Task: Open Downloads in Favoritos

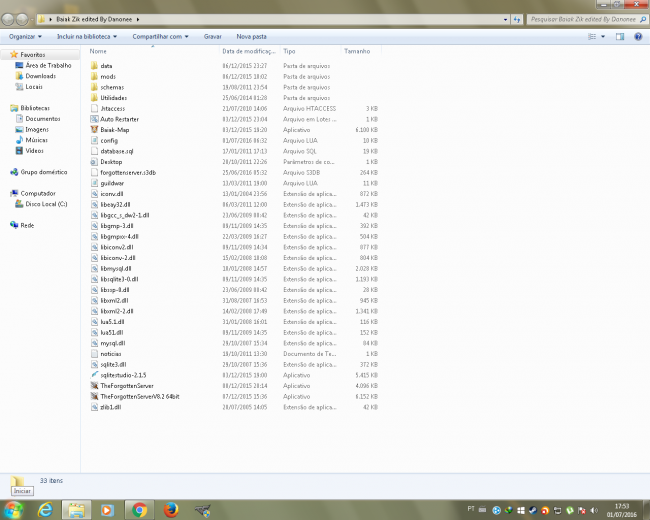Action: (x=40, y=76)
